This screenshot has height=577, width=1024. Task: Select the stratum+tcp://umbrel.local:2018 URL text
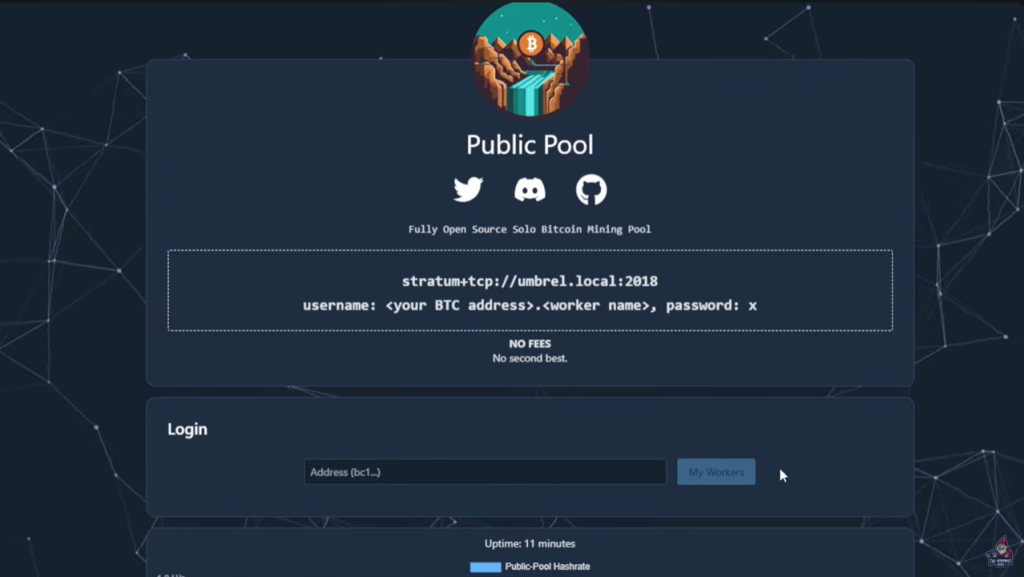pyautogui.click(x=530, y=281)
